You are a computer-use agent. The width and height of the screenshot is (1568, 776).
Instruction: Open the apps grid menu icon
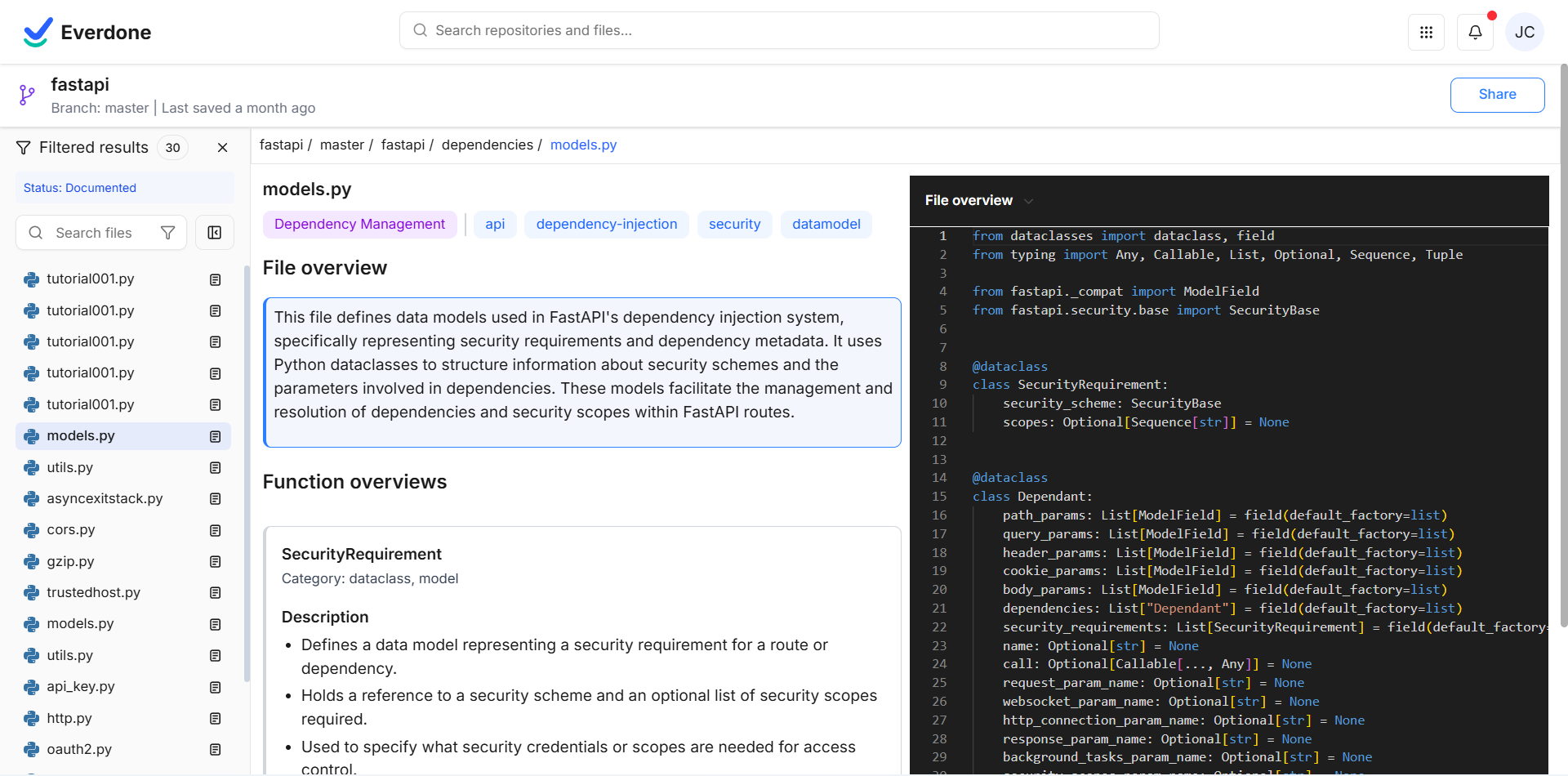[1426, 33]
